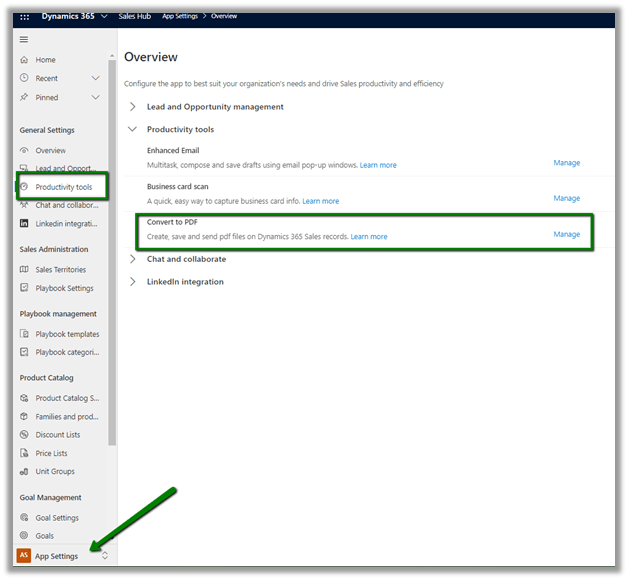Click the Dynamics 365 title text
Screen dimensions: 628x580
[68, 16]
